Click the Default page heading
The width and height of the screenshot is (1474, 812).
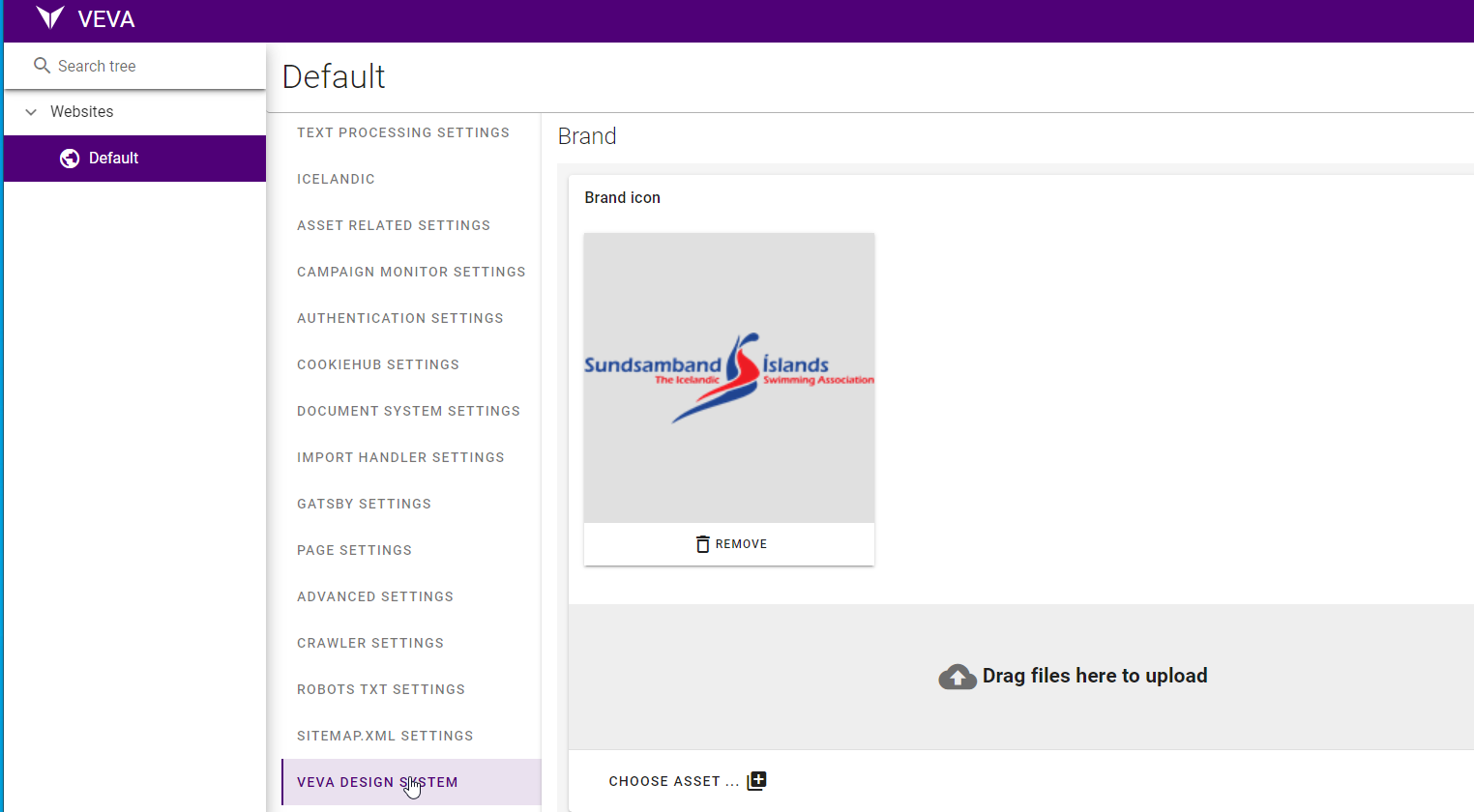334,76
